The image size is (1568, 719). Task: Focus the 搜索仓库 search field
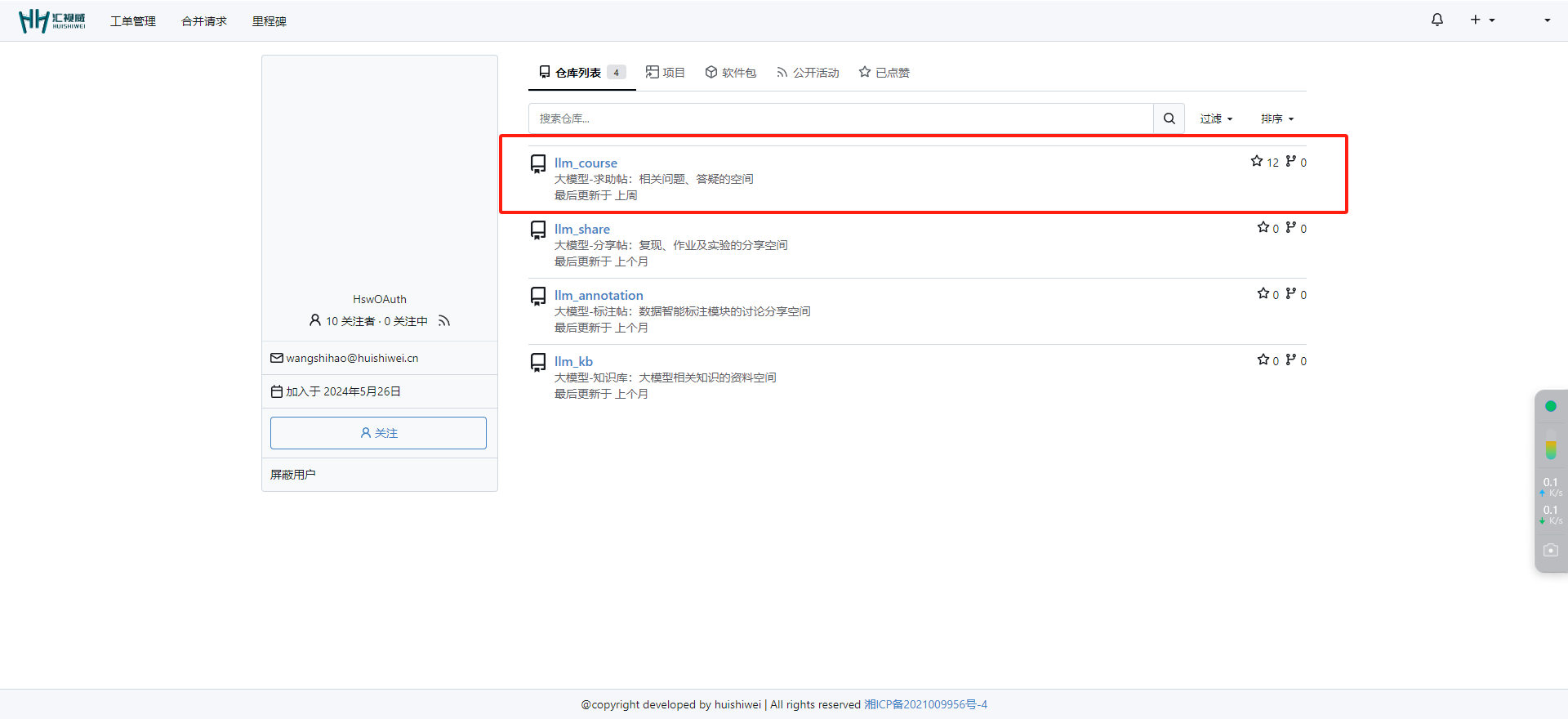[x=840, y=118]
